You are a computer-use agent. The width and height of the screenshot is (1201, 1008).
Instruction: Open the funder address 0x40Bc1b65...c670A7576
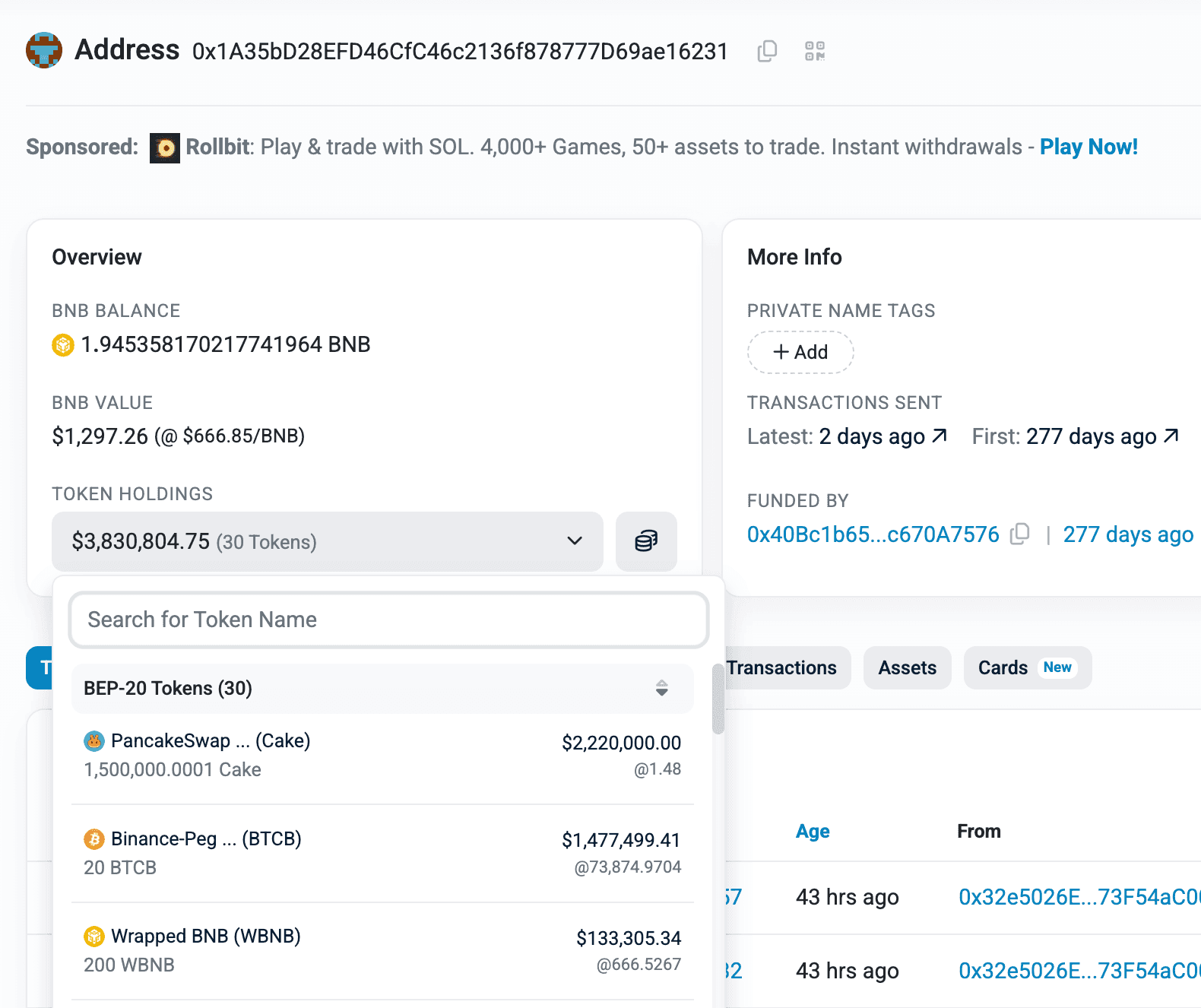[x=873, y=534]
